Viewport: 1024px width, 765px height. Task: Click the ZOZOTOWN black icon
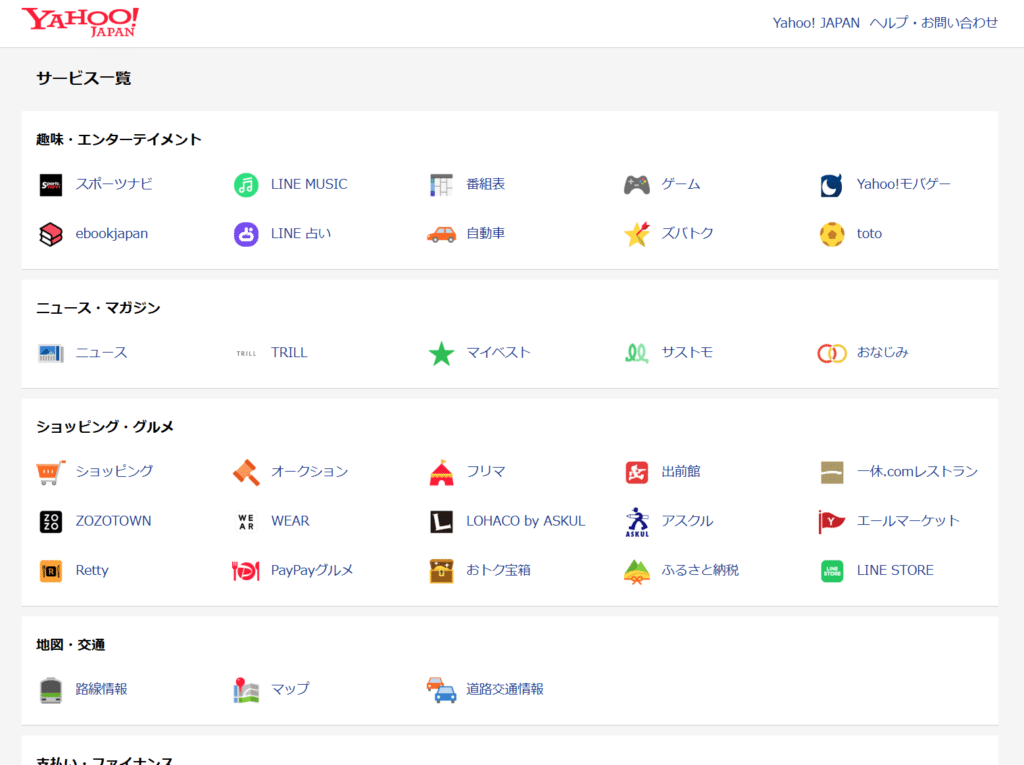click(x=51, y=521)
